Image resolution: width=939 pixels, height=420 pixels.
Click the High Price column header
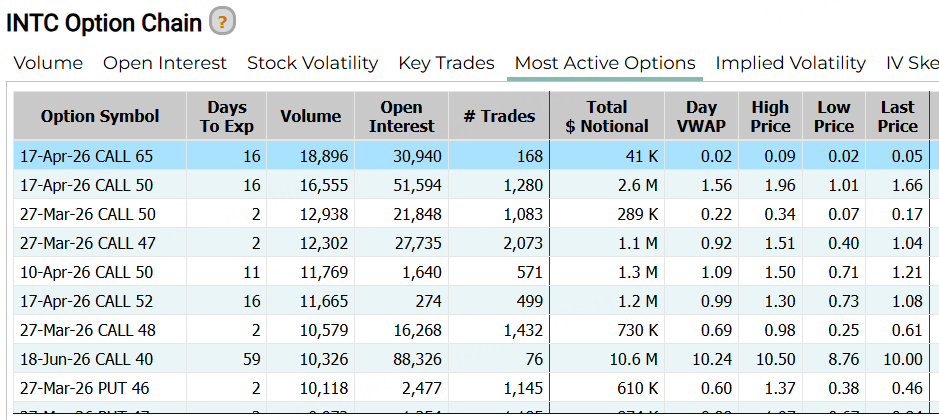click(770, 116)
